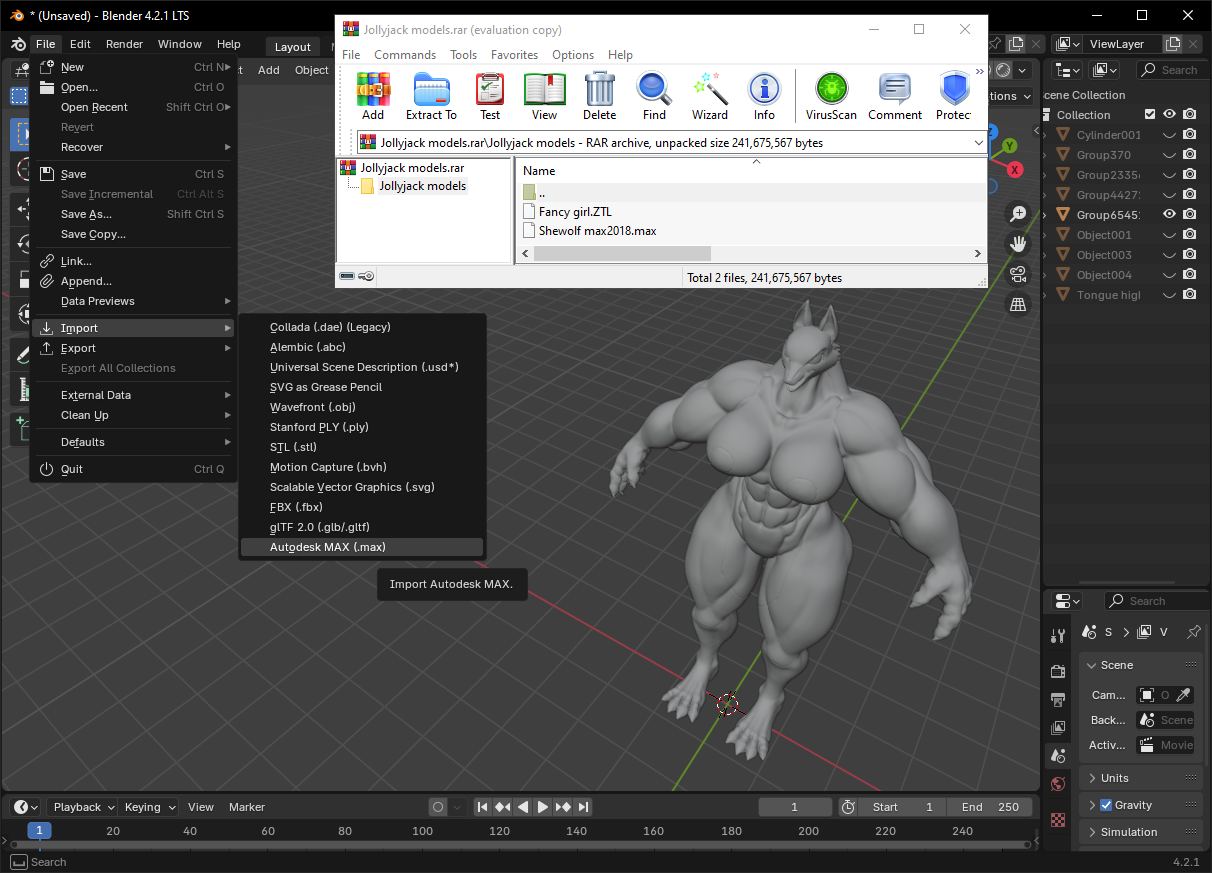This screenshot has height=873, width=1212.
Task: Open the Edit menu in Blender's top bar
Action: [80, 44]
